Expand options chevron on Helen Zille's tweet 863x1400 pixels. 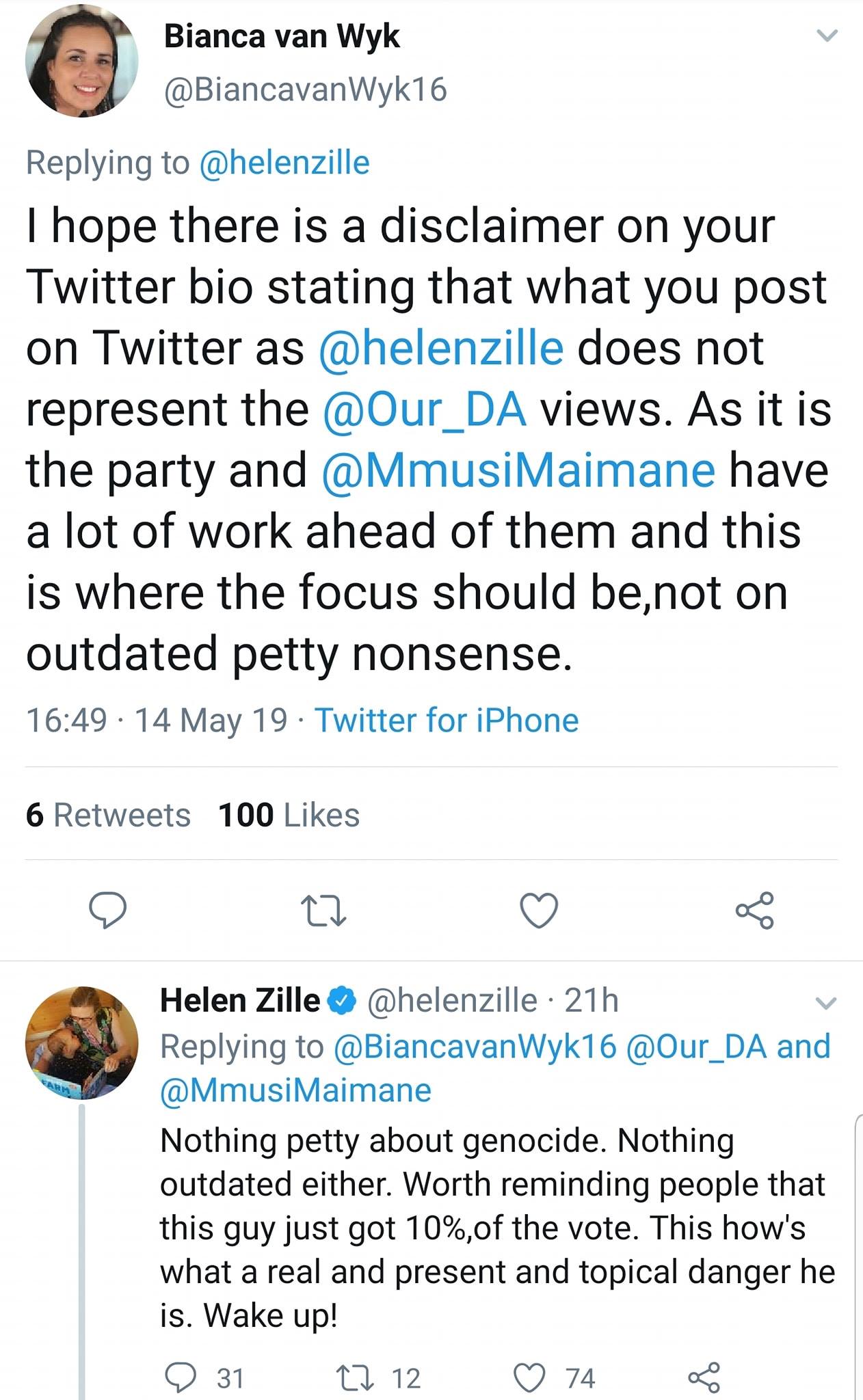click(826, 1003)
